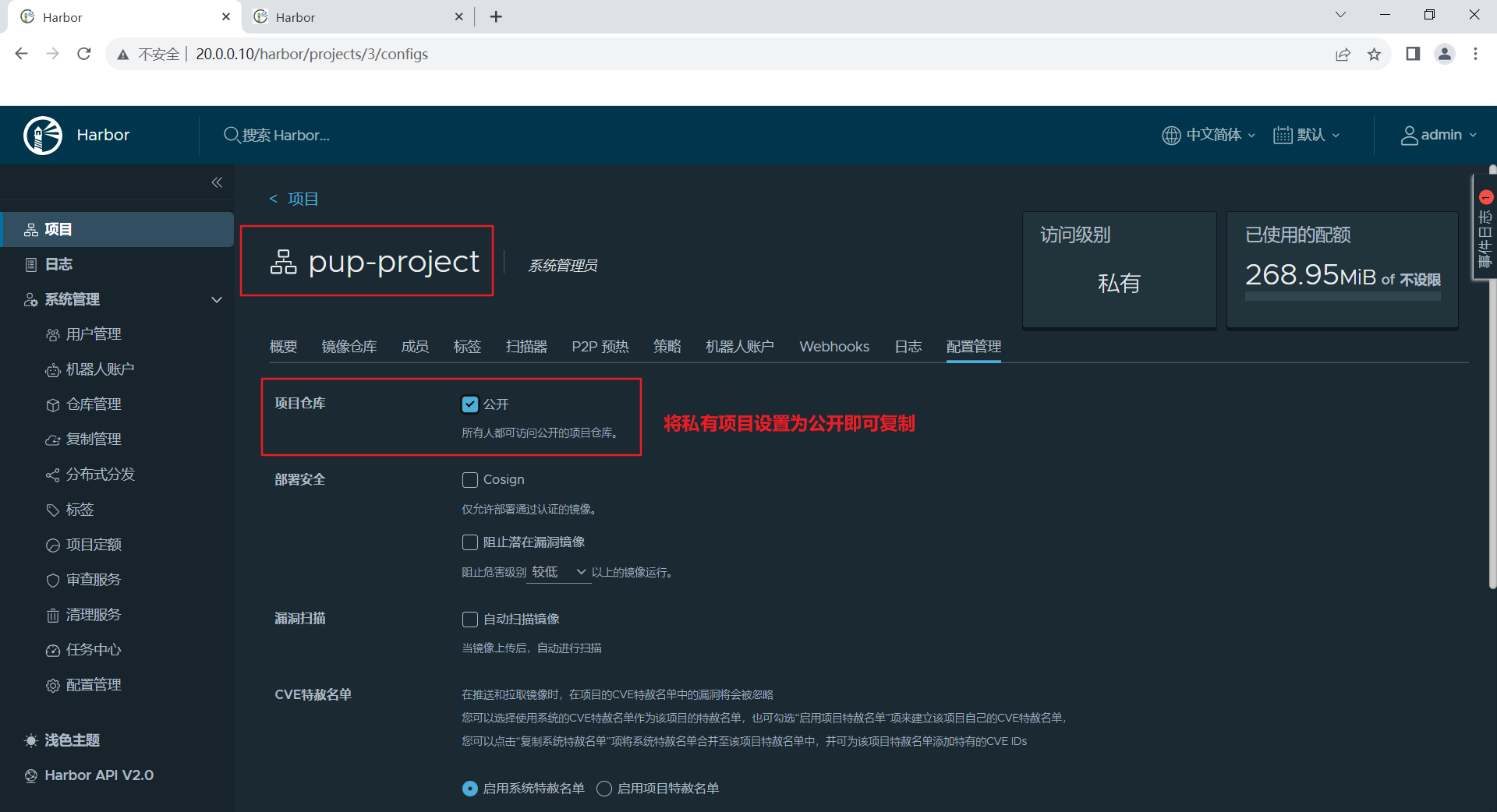Click the 浅色主题 sun icon
The image size is (1497, 812).
point(31,740)
